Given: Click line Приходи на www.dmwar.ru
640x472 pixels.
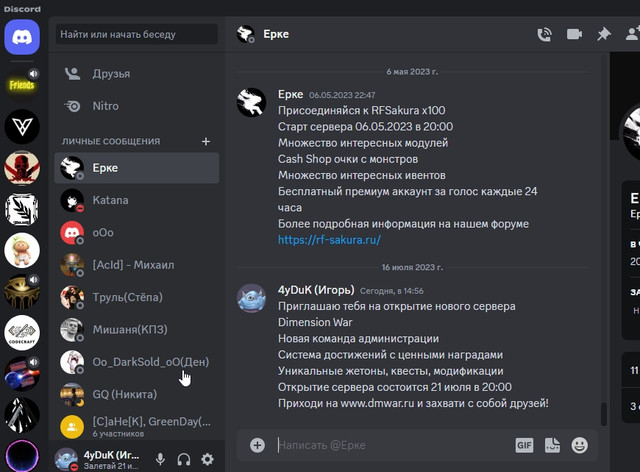Looking at the screenshot, I should pyautogui.click(x=413, y=403).
